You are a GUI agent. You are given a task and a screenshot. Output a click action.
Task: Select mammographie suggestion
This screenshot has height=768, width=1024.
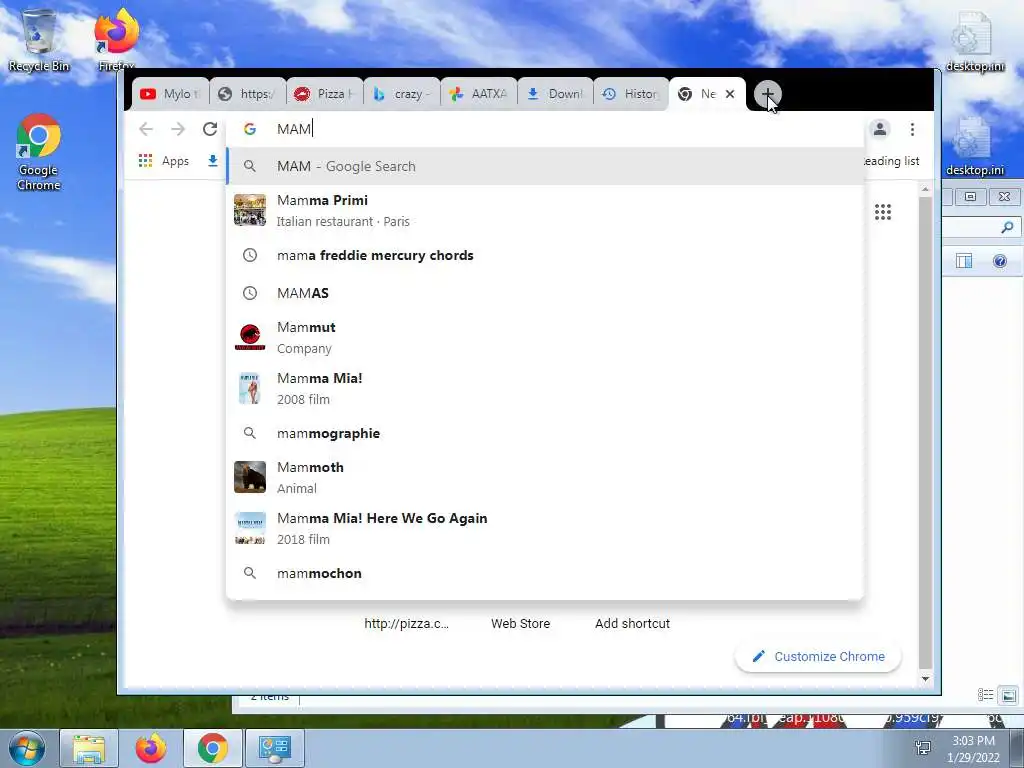(545, 433)
